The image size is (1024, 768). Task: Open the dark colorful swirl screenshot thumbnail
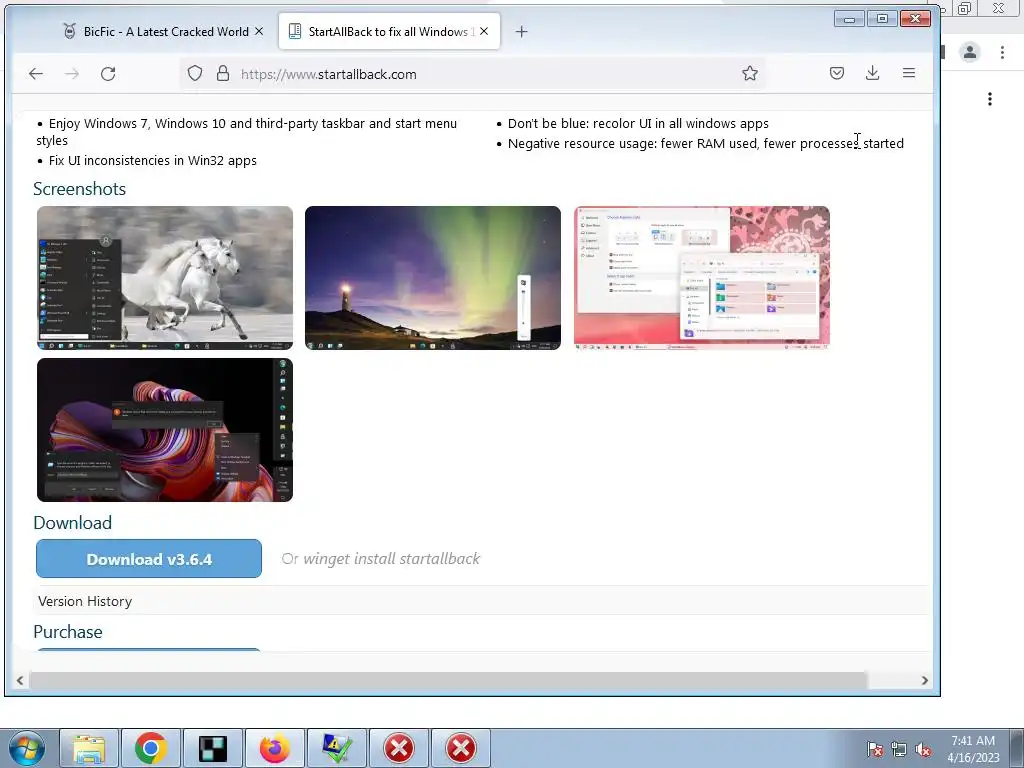tap(165, 430)
